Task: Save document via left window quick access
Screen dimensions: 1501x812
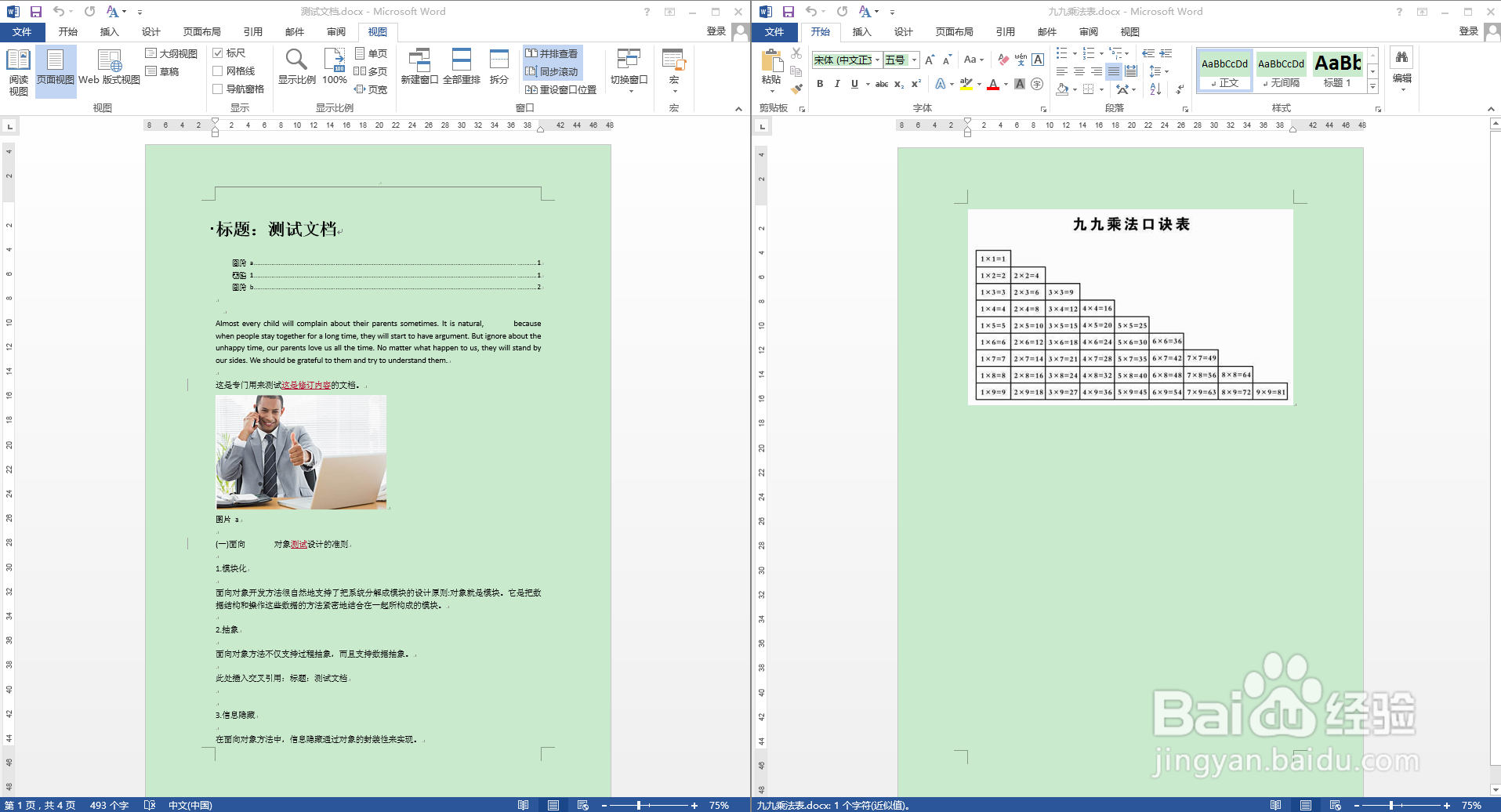Action: pyautogui.click(x=35, y=12)
